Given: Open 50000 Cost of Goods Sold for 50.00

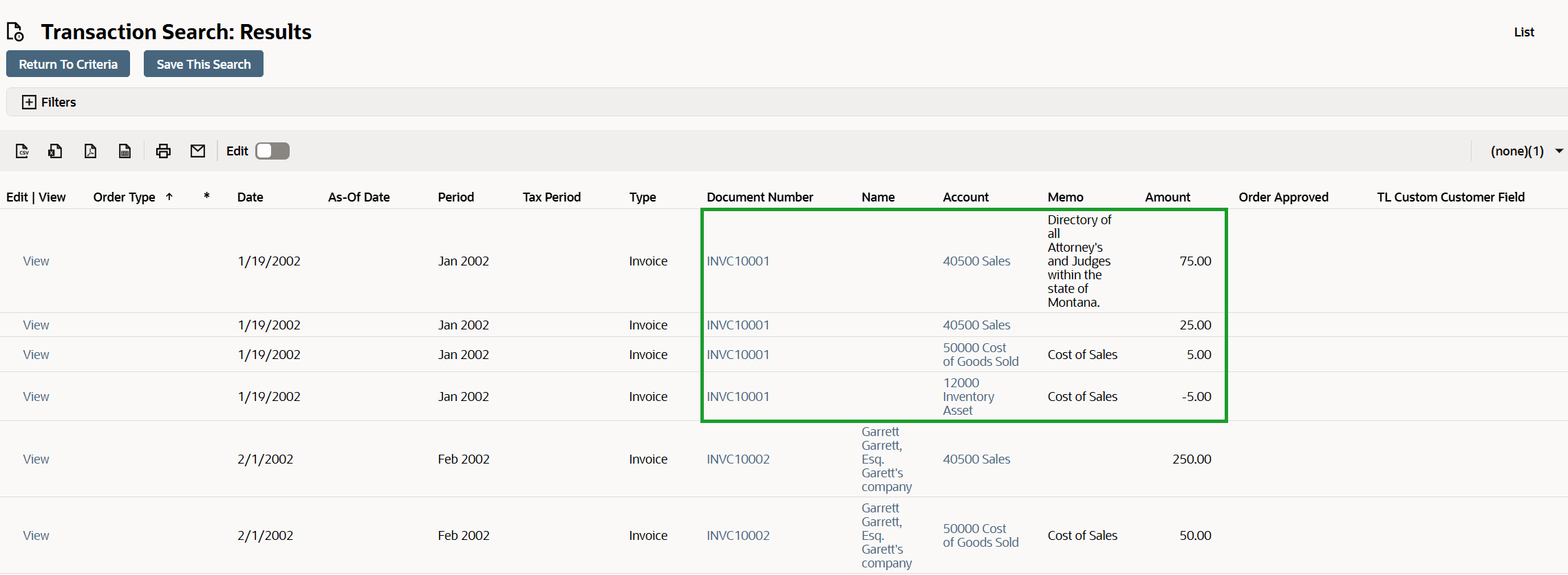Looking at the screenshot, I should tap(980, 536).
